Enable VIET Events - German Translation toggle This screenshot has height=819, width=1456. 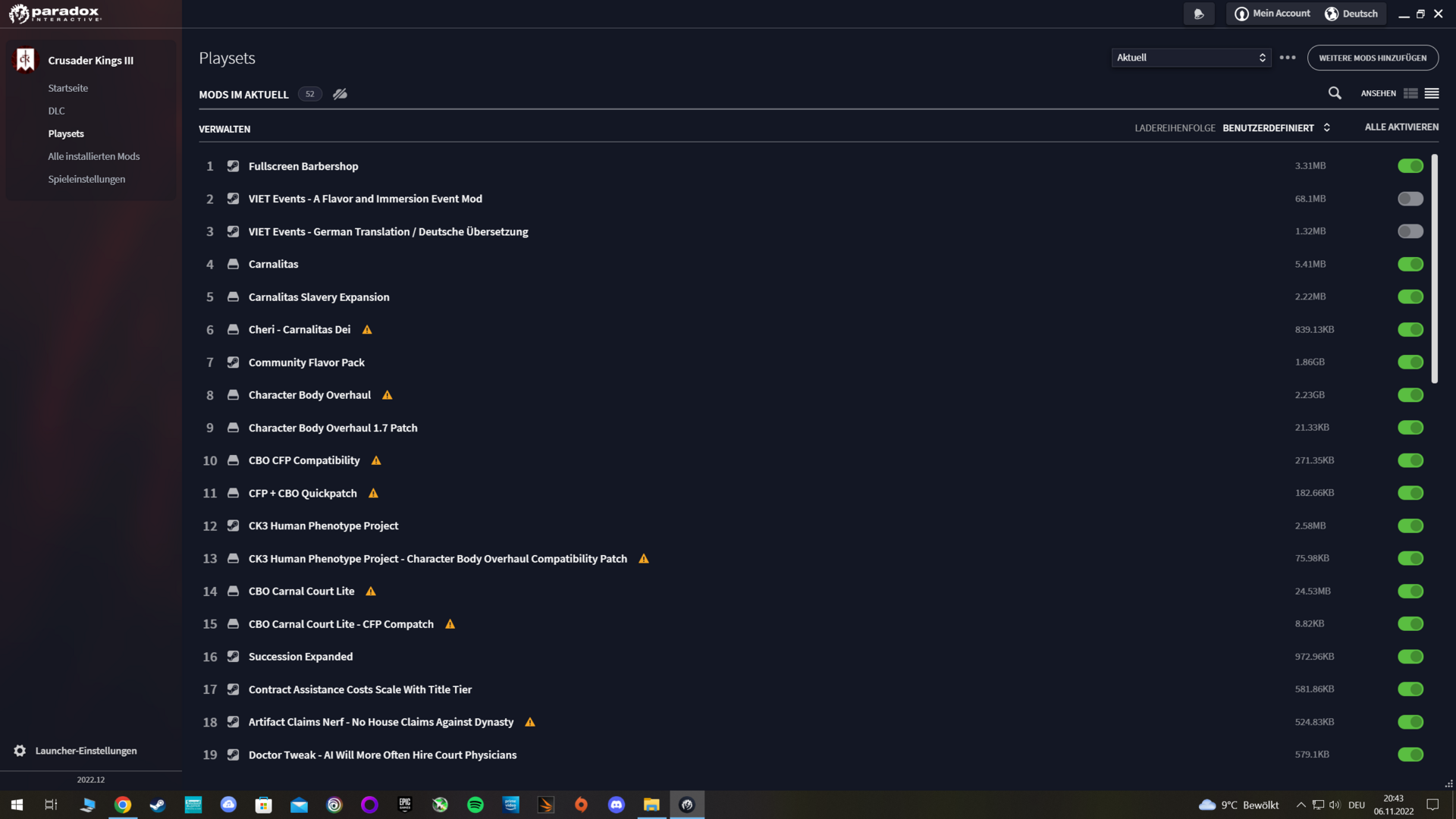coord(1410,231)
